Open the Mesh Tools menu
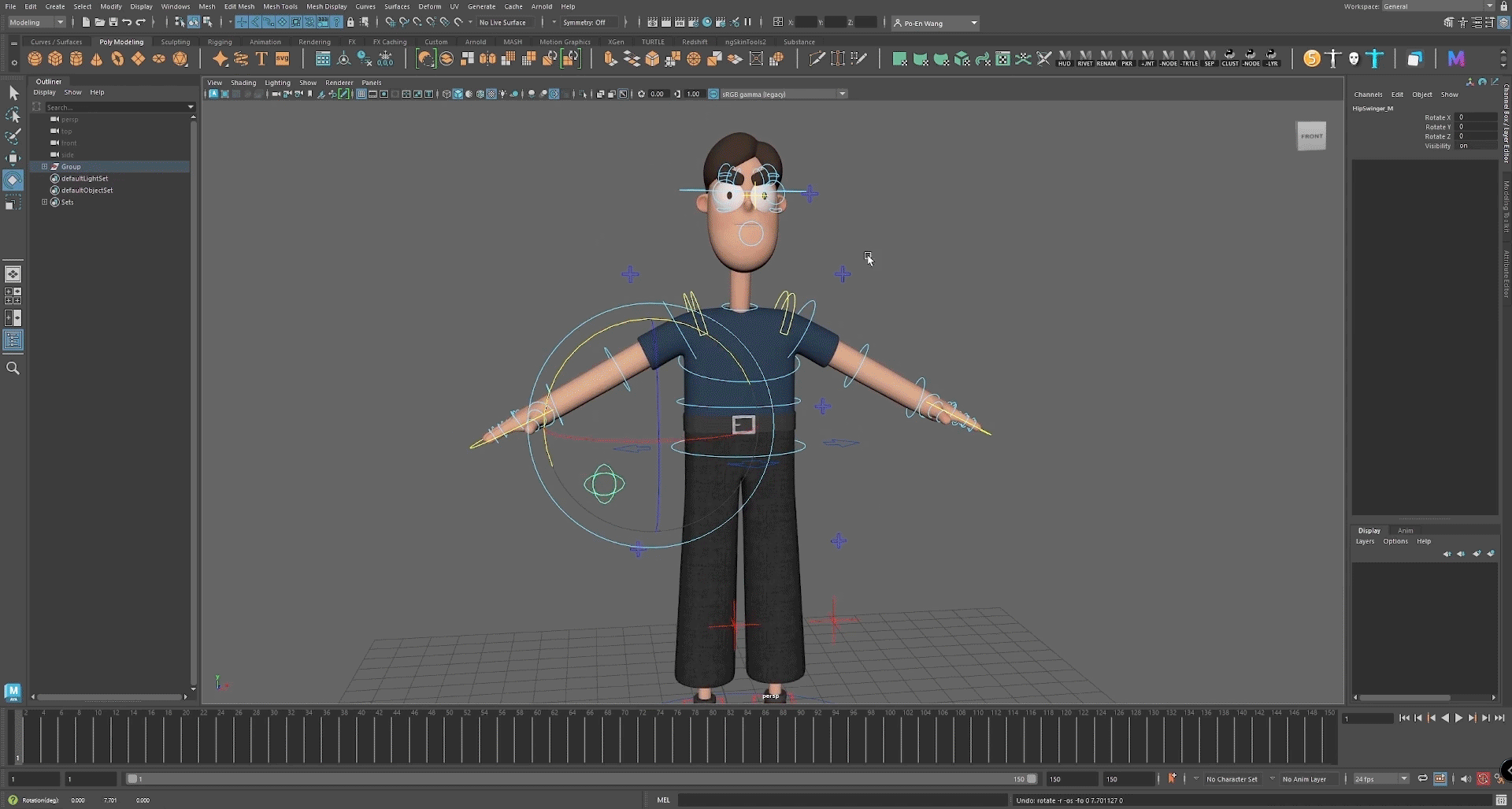Image resolution: width=1512 pixels, height=809 pixels. [x=280, y=6]
